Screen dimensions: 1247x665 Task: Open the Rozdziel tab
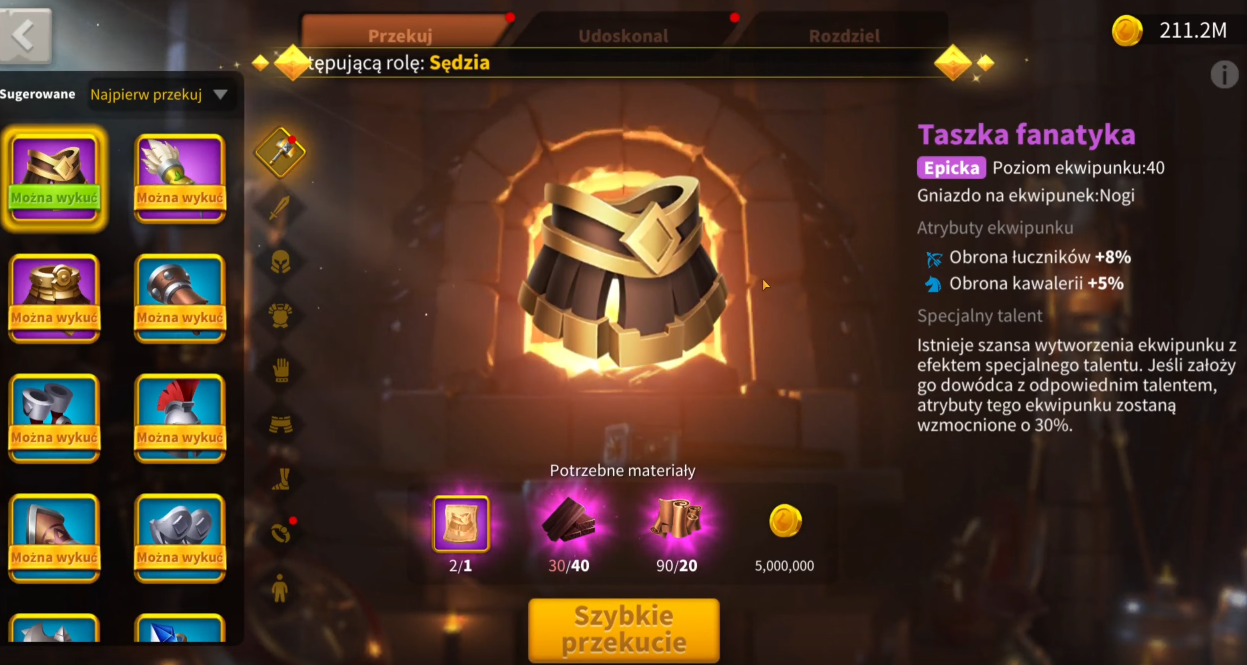click(844, 36)
